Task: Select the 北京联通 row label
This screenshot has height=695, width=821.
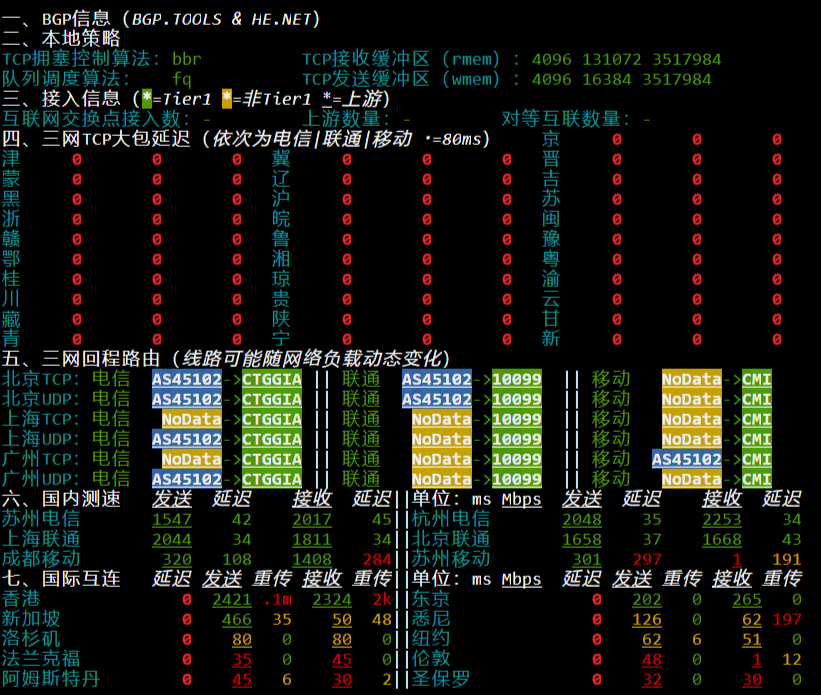Action: [451, 539]
